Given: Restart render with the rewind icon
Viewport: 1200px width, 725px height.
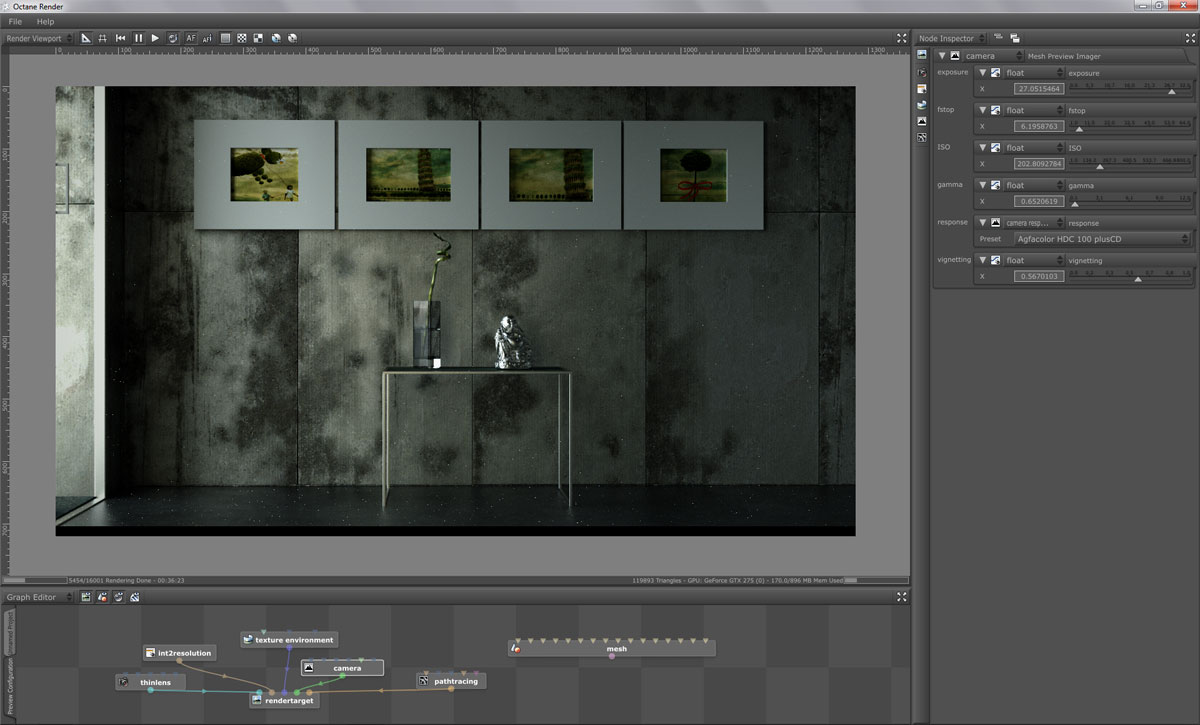Looking at the screenshot, I should tap(121, 38).
